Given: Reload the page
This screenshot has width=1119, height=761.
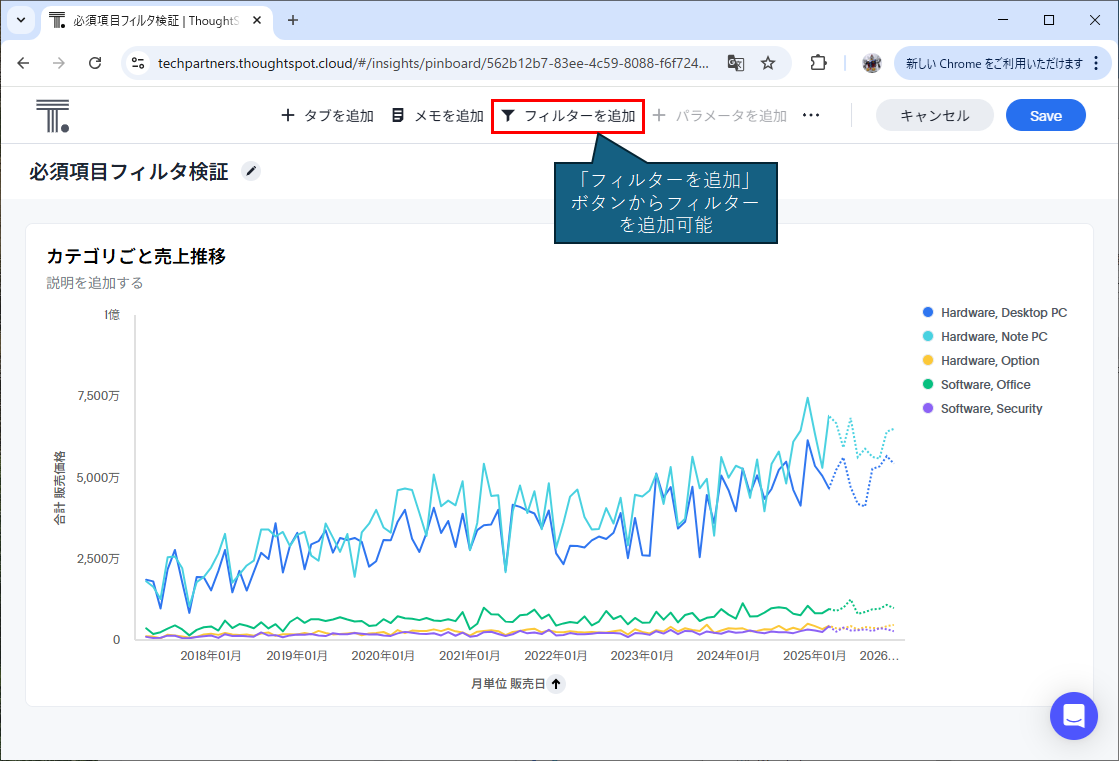Looking at the screenshot, I should click(x=95, y=63).
